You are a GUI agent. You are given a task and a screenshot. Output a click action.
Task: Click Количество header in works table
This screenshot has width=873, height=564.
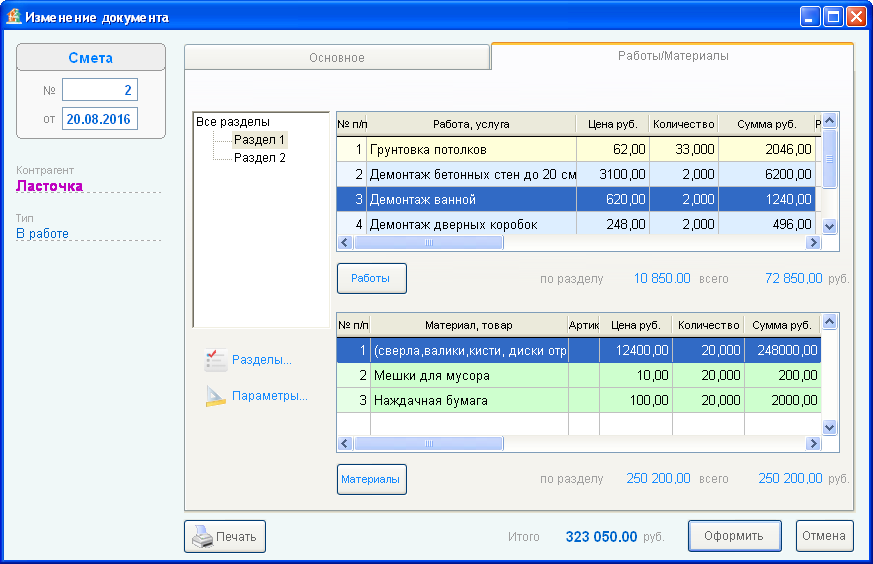click(684, 124)
